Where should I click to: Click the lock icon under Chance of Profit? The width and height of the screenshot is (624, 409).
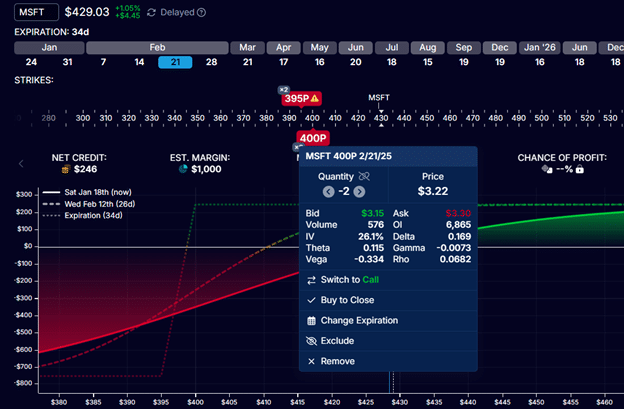[580, 169]
